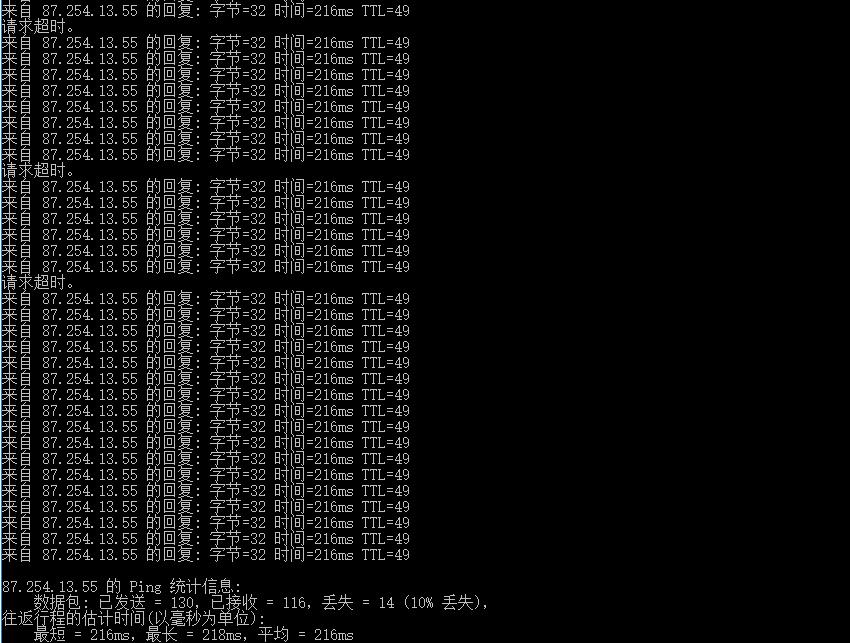Click the '已接收 = 116' received value
The width and height of the screenshot is (850, 643).
point(259,602)
